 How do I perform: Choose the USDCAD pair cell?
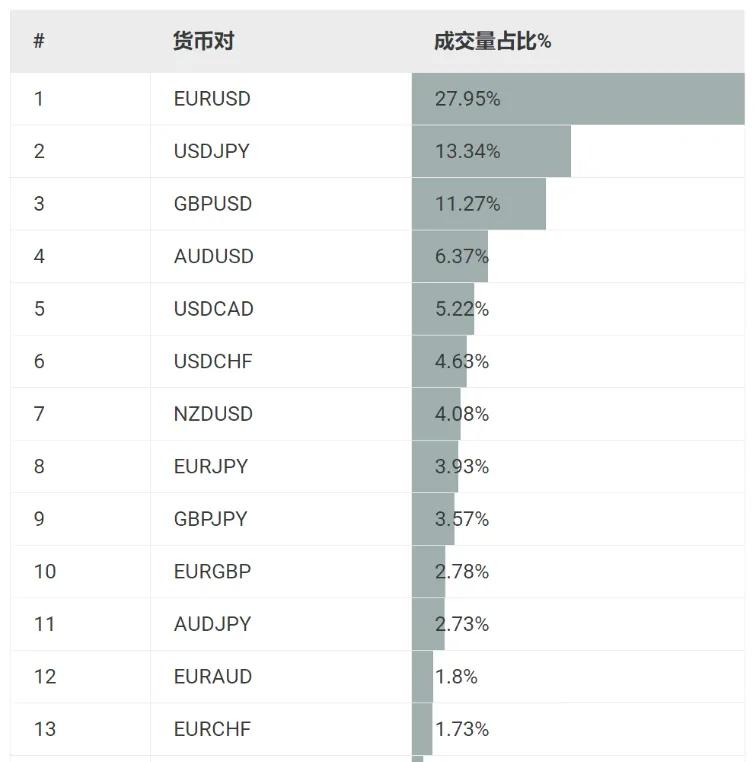coord(213,309)
